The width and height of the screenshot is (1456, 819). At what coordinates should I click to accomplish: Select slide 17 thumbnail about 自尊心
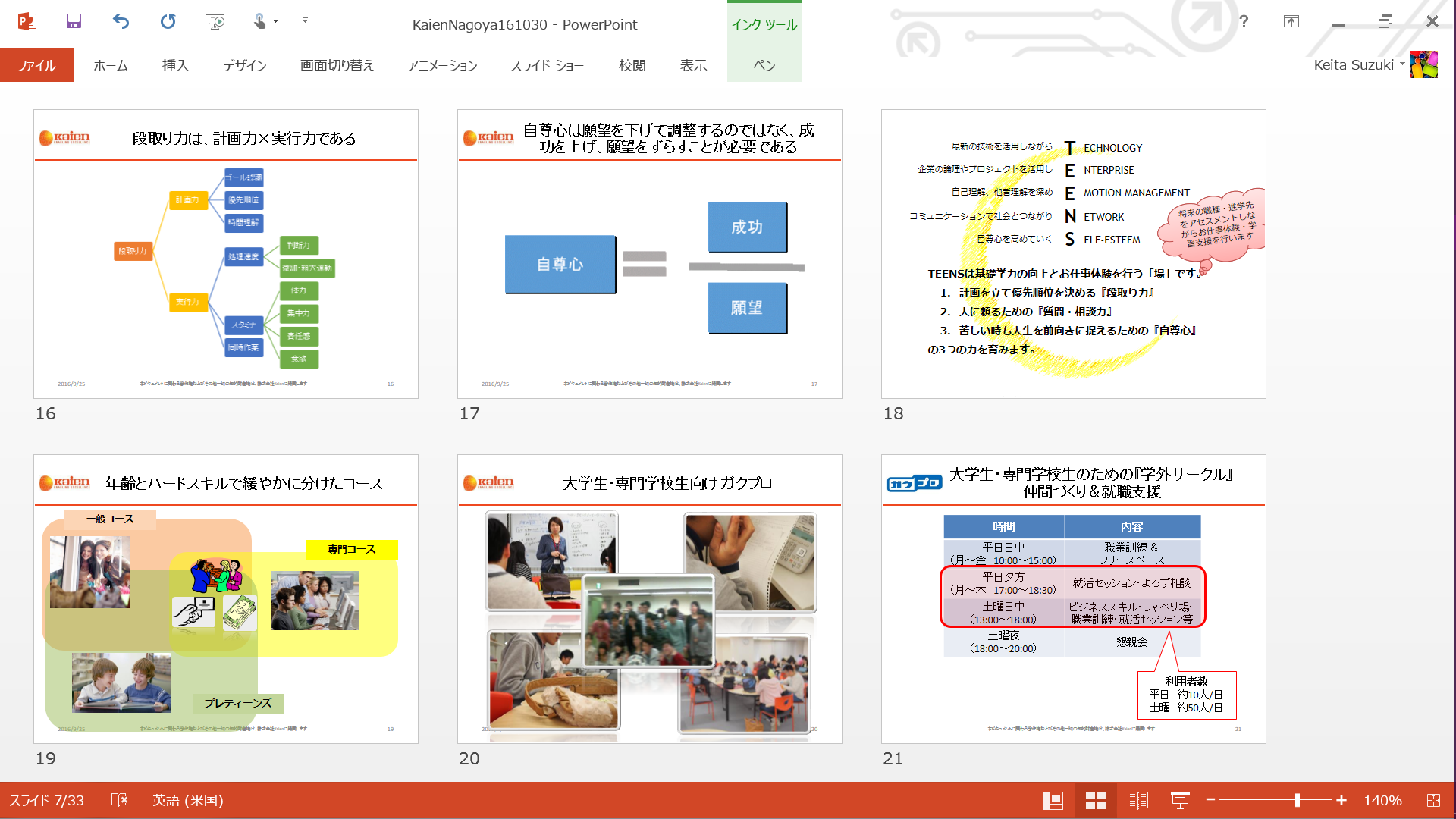point(649,254)
